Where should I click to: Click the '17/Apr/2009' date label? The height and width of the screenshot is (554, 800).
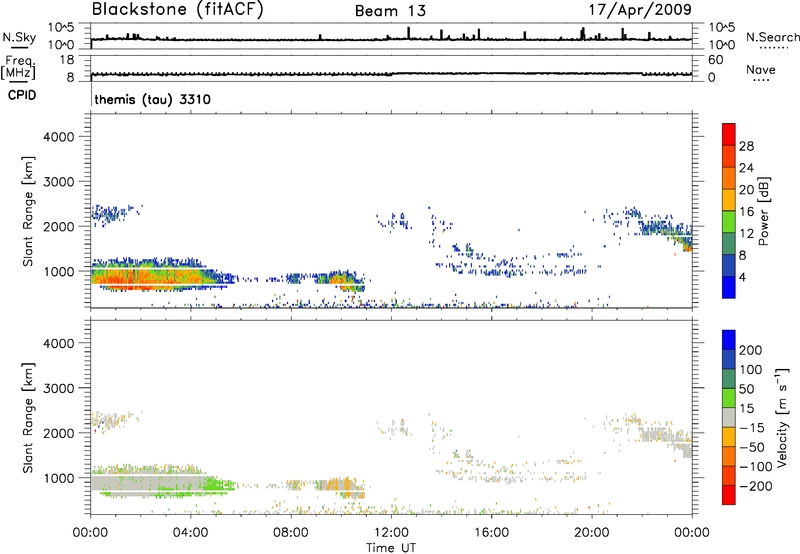(640, 10)
